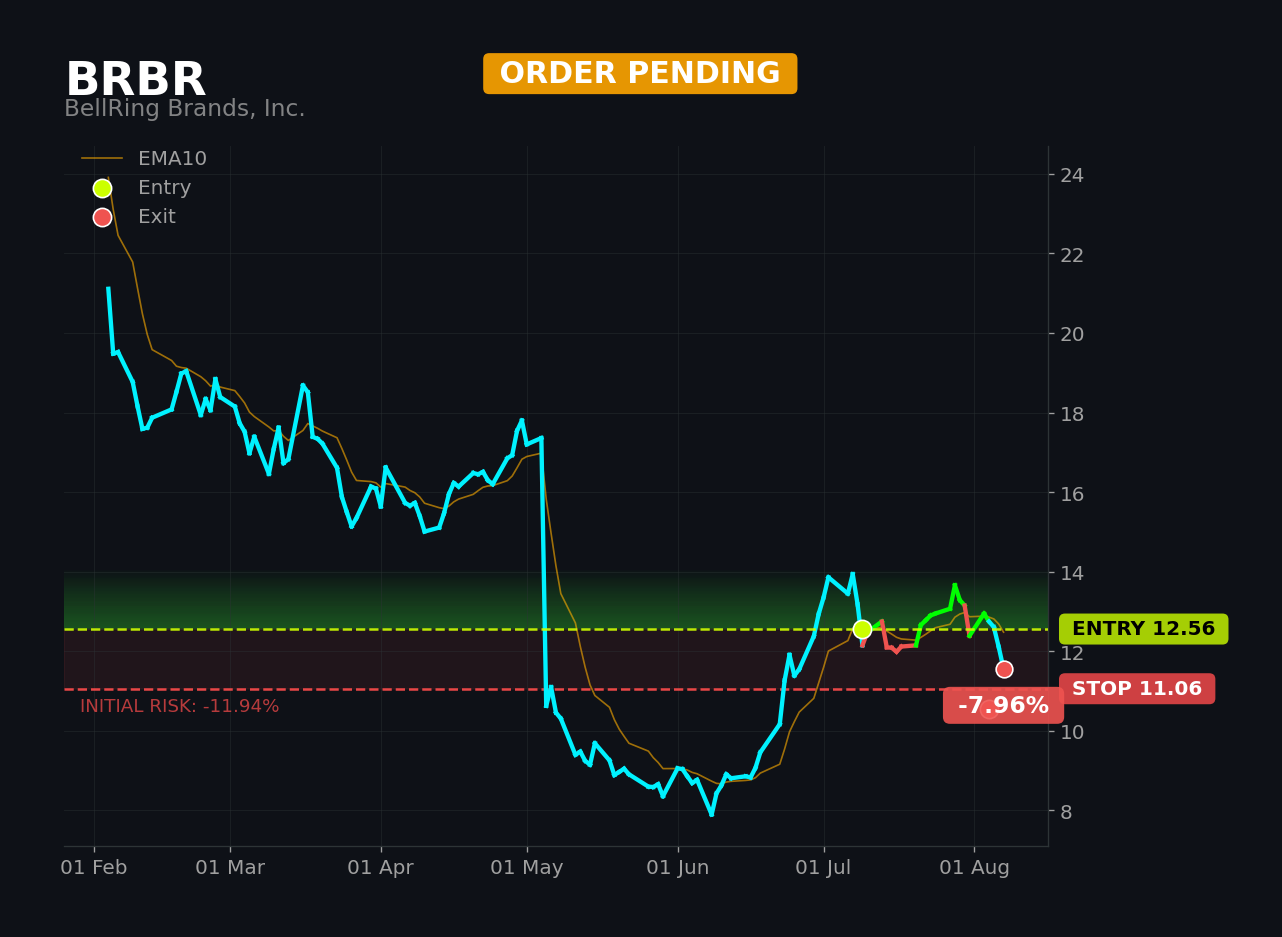The width and height of the screenshot is (1282, 937).
Task: Click the 14 price axis label
Action: [1072, 573]
